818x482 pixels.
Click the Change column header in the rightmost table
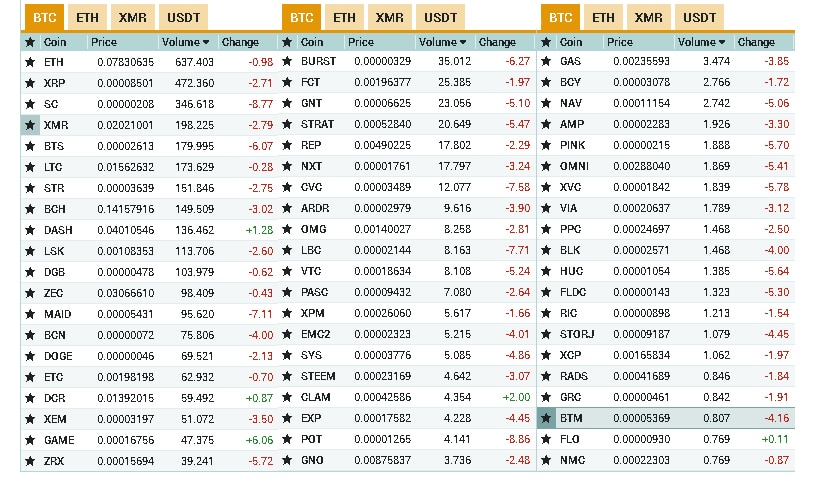pos(756,42)
